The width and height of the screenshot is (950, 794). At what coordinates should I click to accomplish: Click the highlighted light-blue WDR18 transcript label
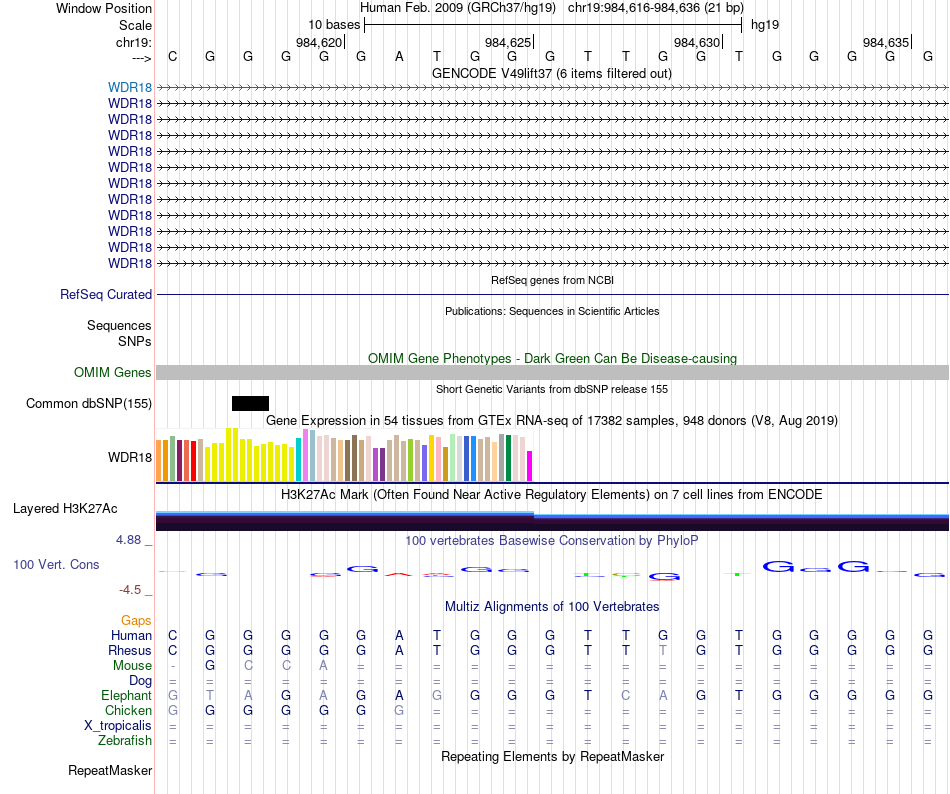tap(130, 88)
